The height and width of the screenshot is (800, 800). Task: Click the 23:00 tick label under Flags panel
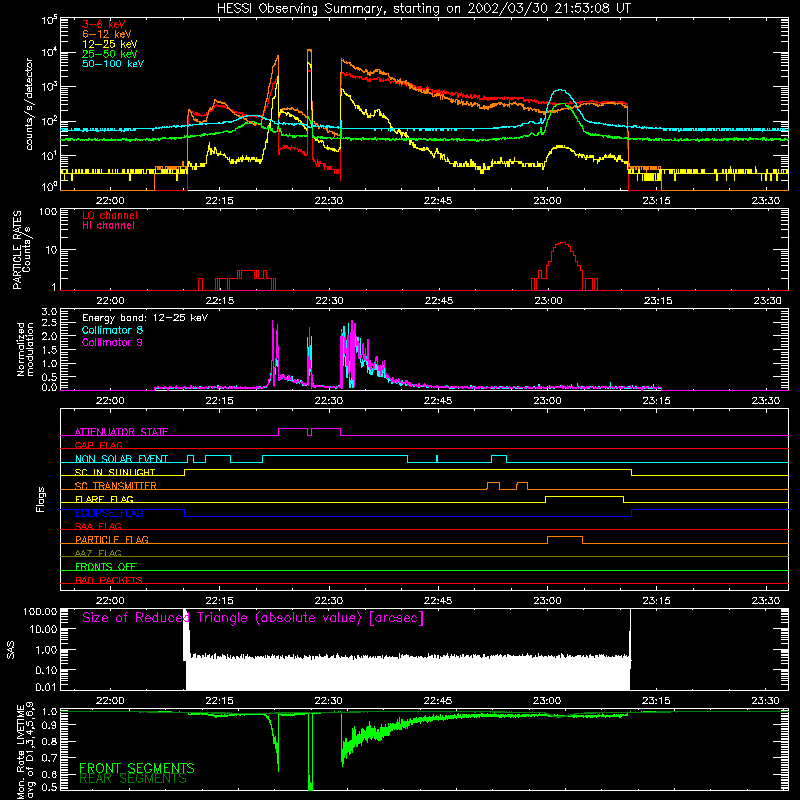tap(547, 601)
